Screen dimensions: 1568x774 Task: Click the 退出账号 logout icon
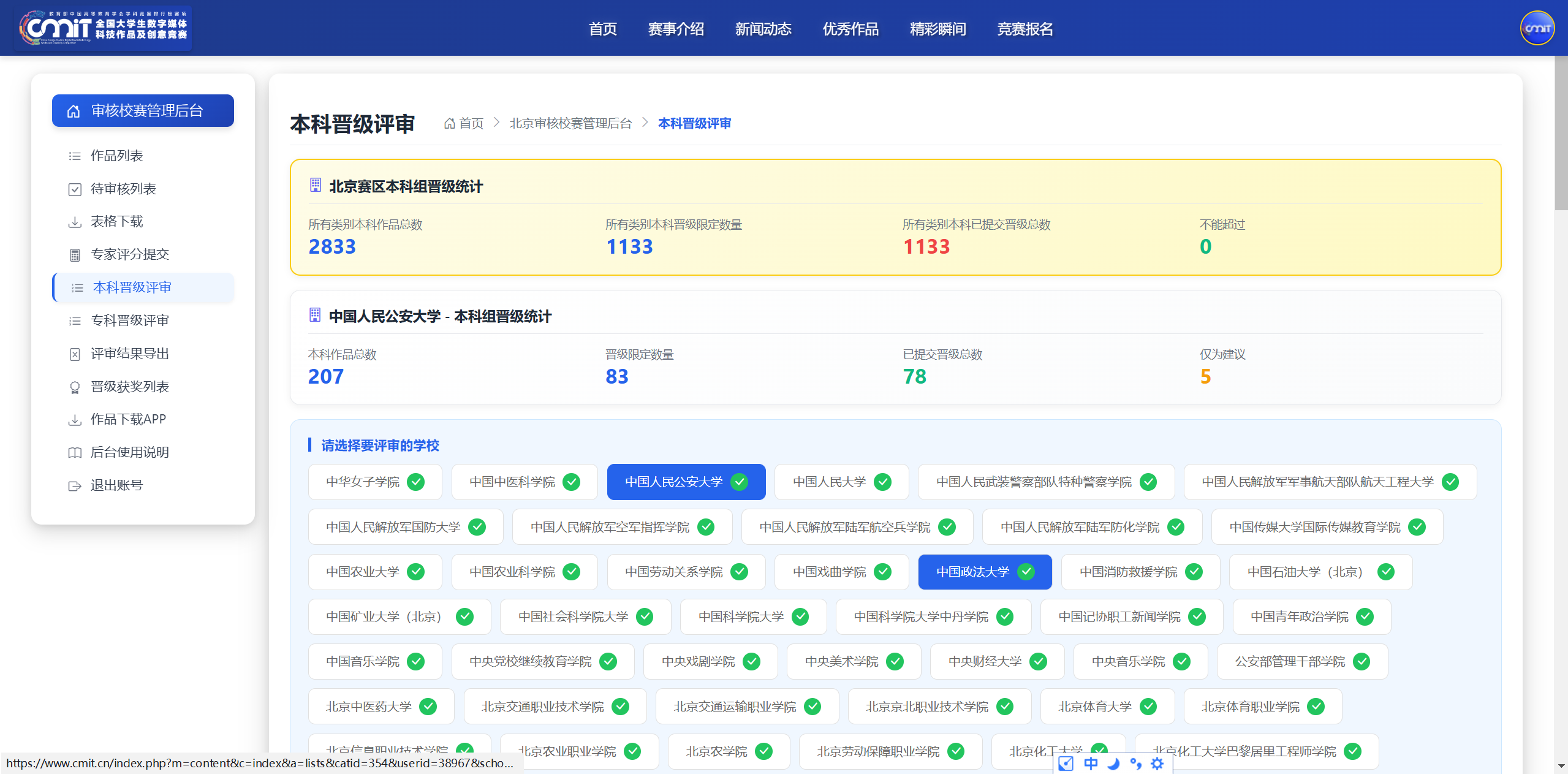point(75,486)
